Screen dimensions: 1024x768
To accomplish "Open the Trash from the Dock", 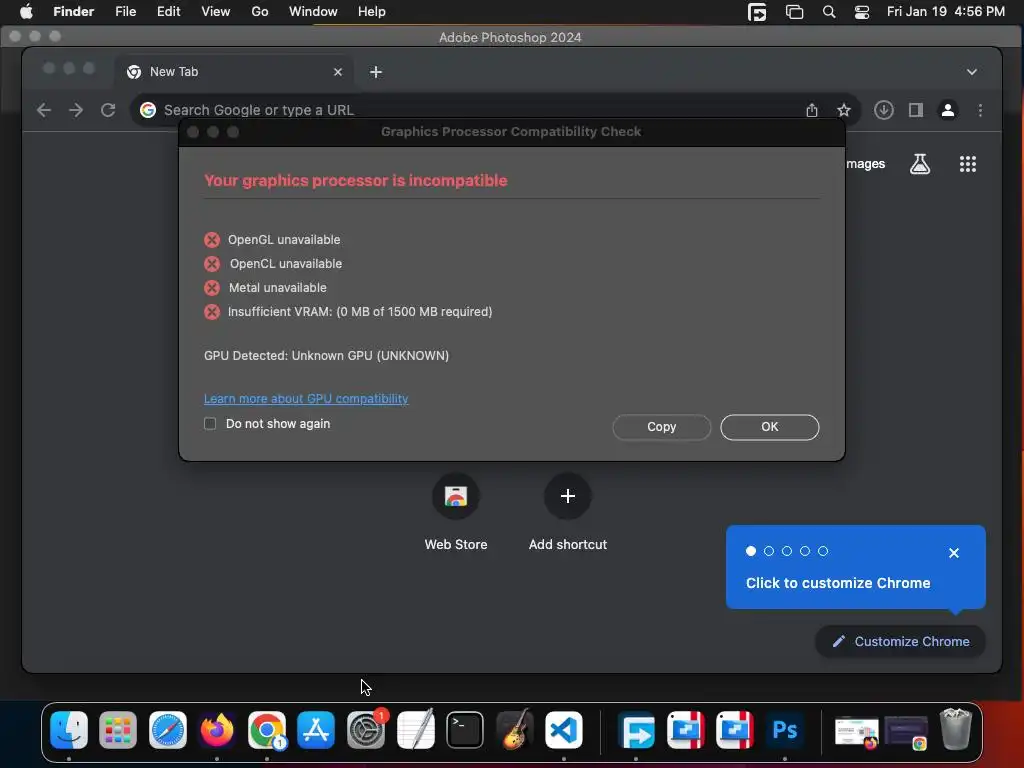I will pos(955,730).
